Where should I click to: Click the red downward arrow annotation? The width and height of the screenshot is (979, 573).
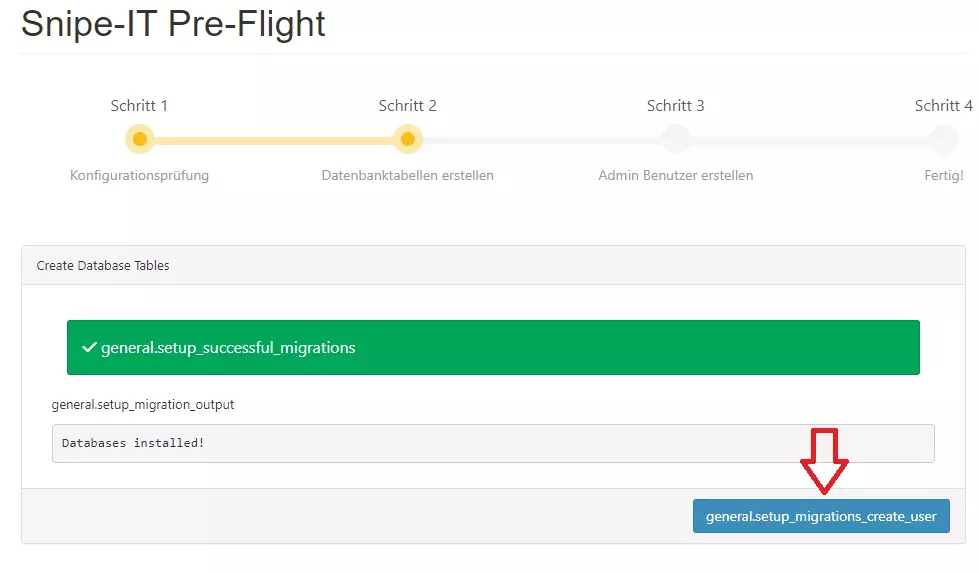coord(824,462)
